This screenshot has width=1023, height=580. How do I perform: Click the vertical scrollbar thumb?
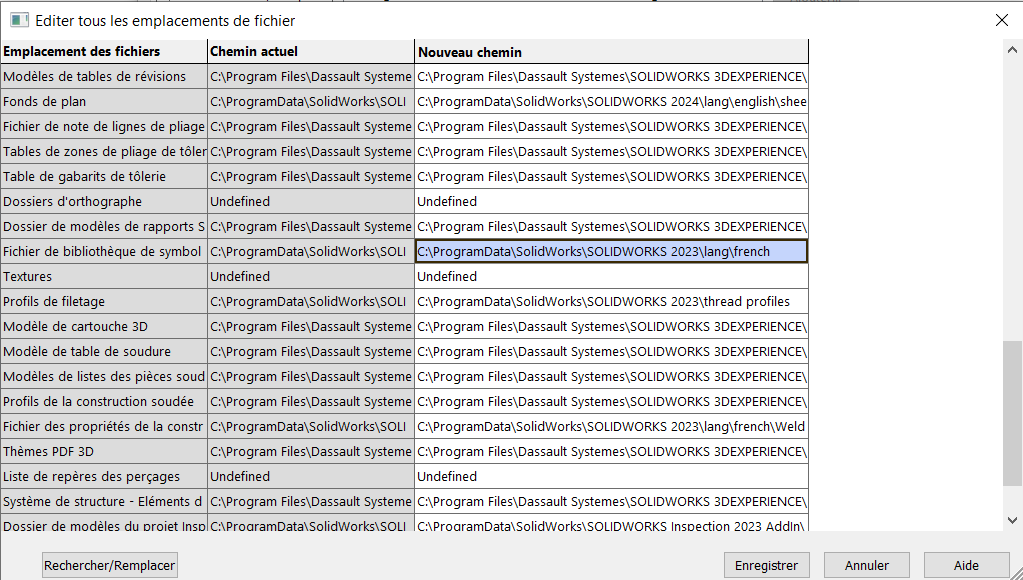[1013, 425]
